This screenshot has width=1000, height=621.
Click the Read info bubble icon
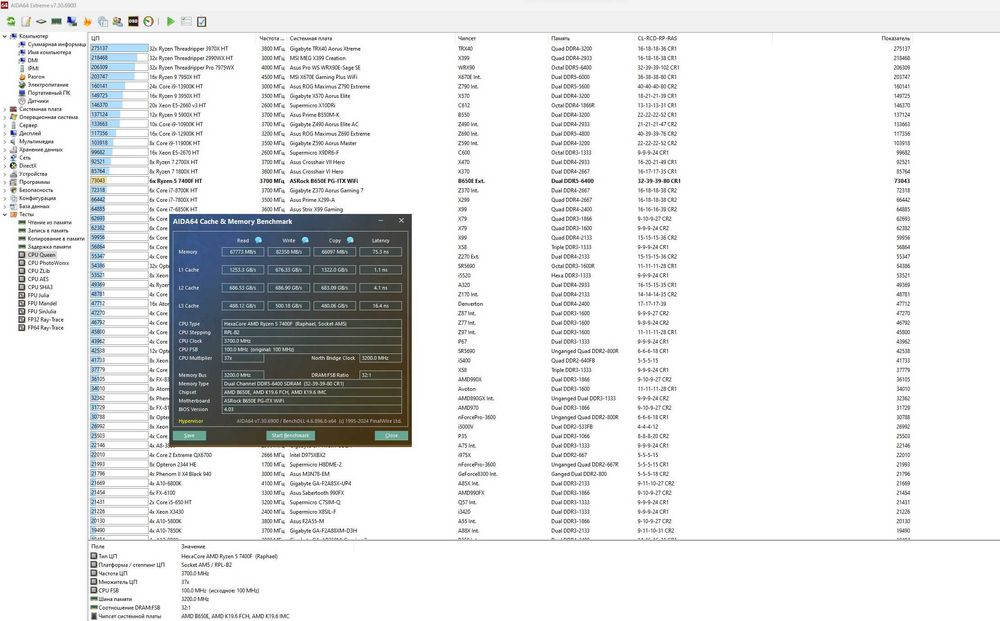pos(258,240)
